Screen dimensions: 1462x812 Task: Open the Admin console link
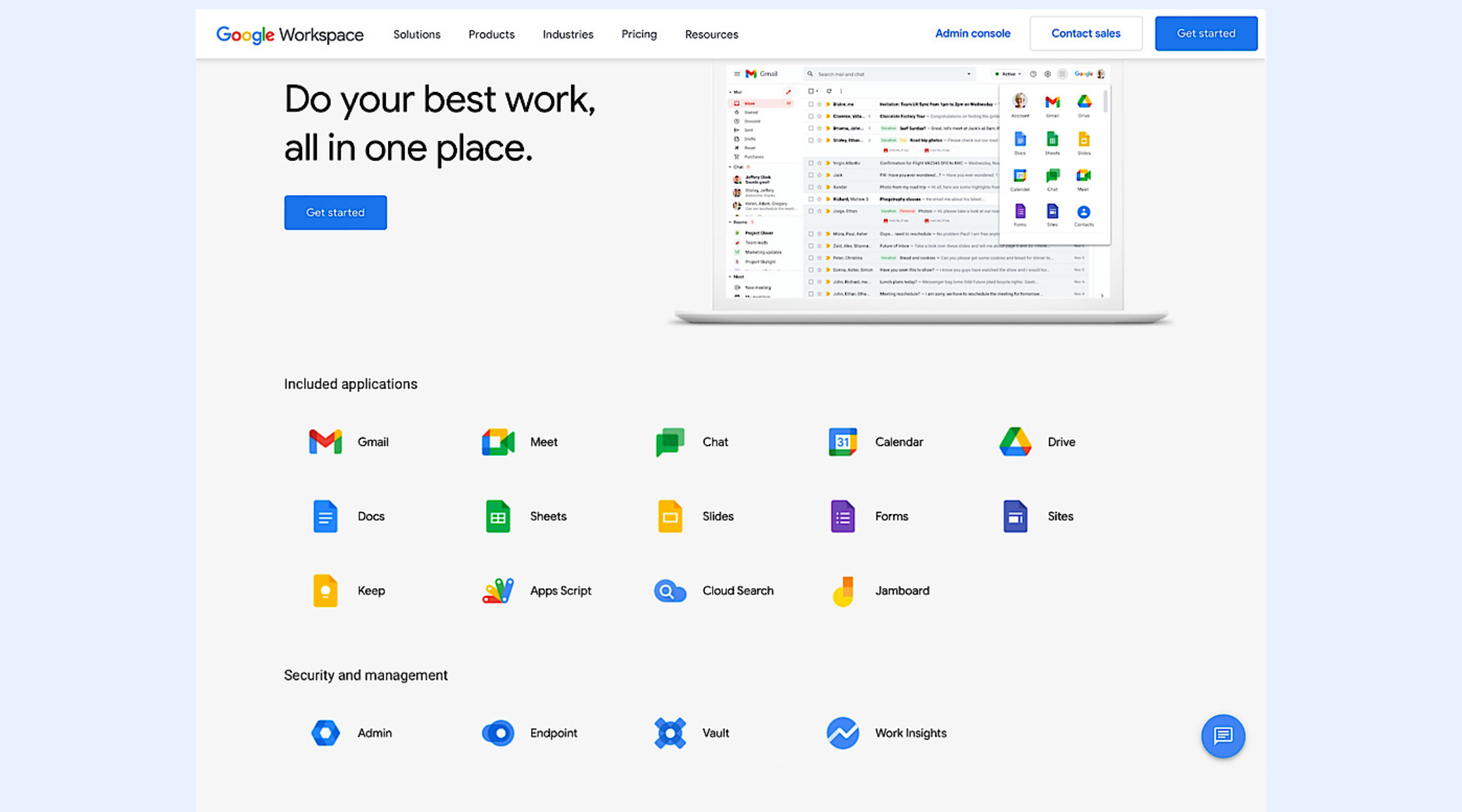point(973,33)
